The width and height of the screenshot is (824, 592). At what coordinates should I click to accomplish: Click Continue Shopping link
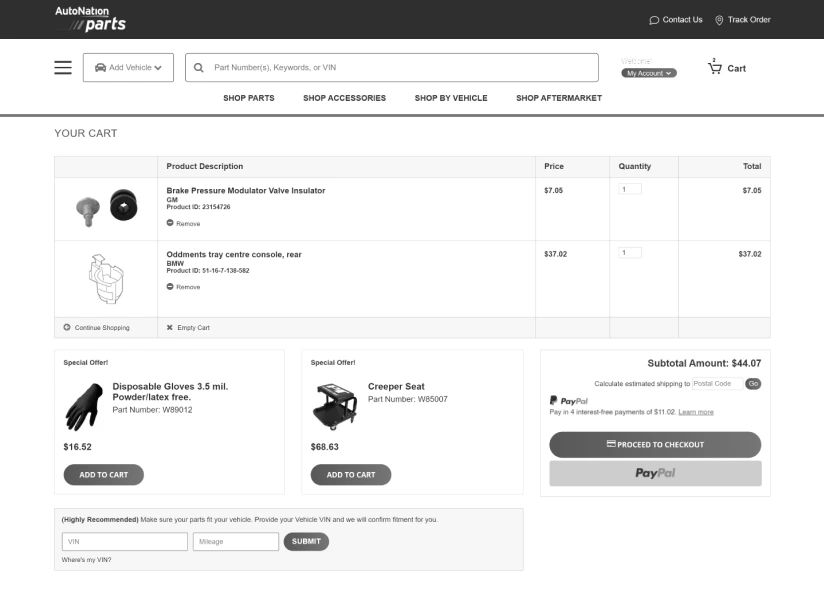pos(102,327)
